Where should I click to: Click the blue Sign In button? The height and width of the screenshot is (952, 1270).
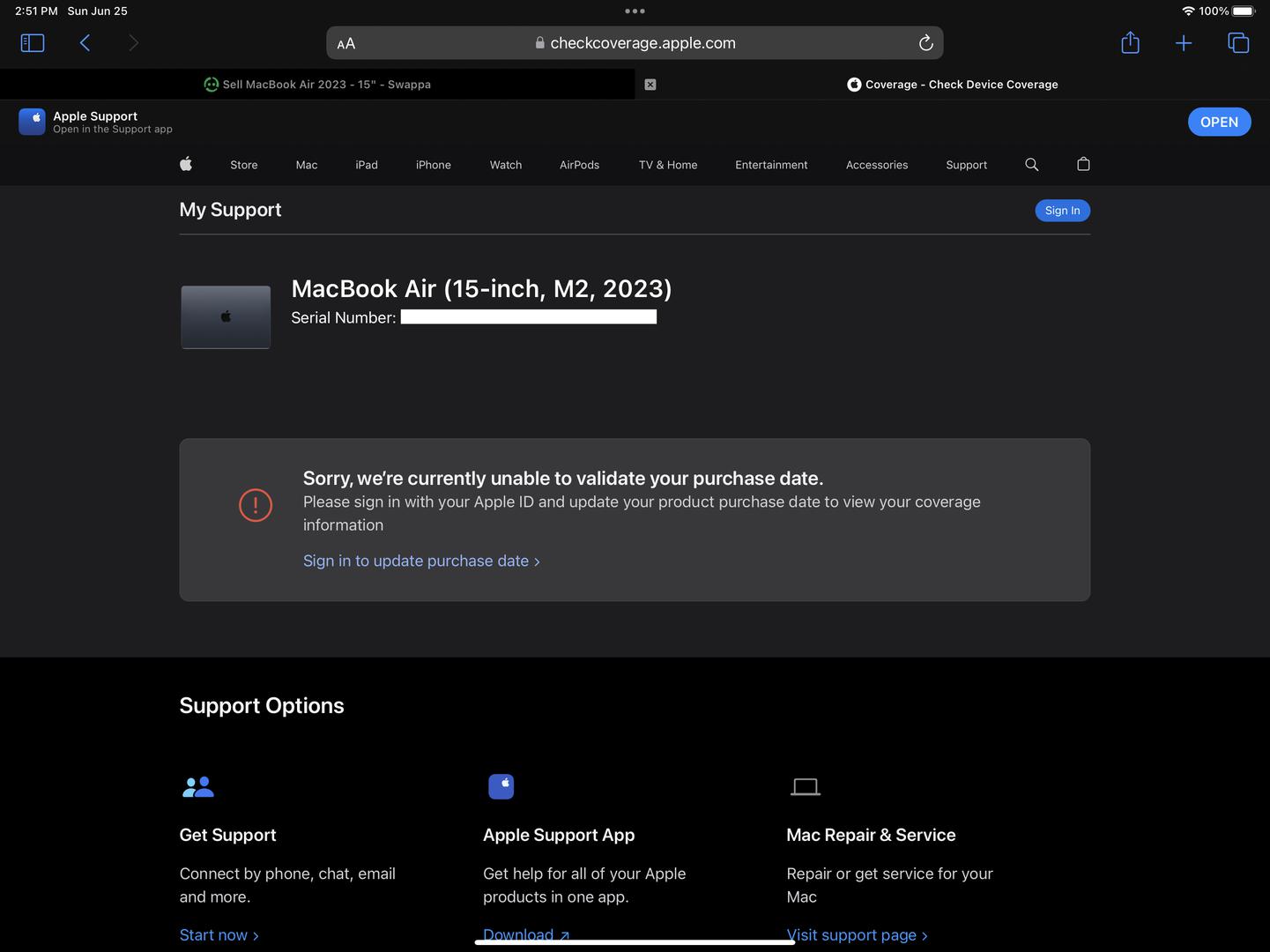tap(1062, 211)
